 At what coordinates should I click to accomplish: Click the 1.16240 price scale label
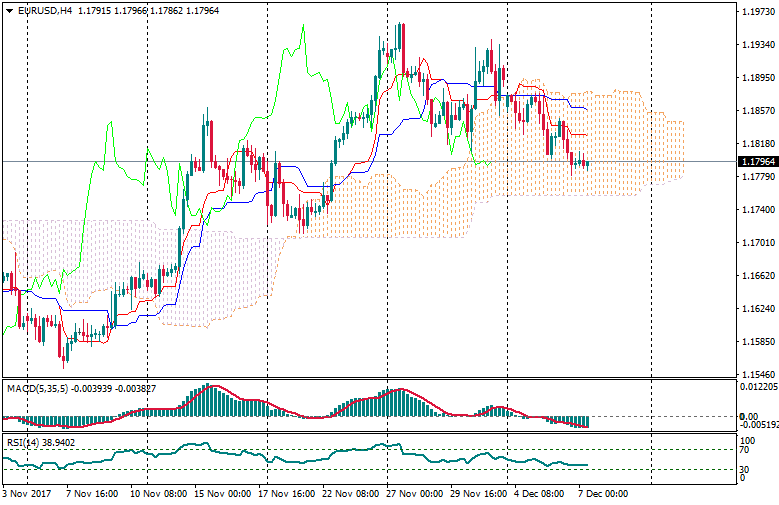pyautogui.click(x=755, y=309)
